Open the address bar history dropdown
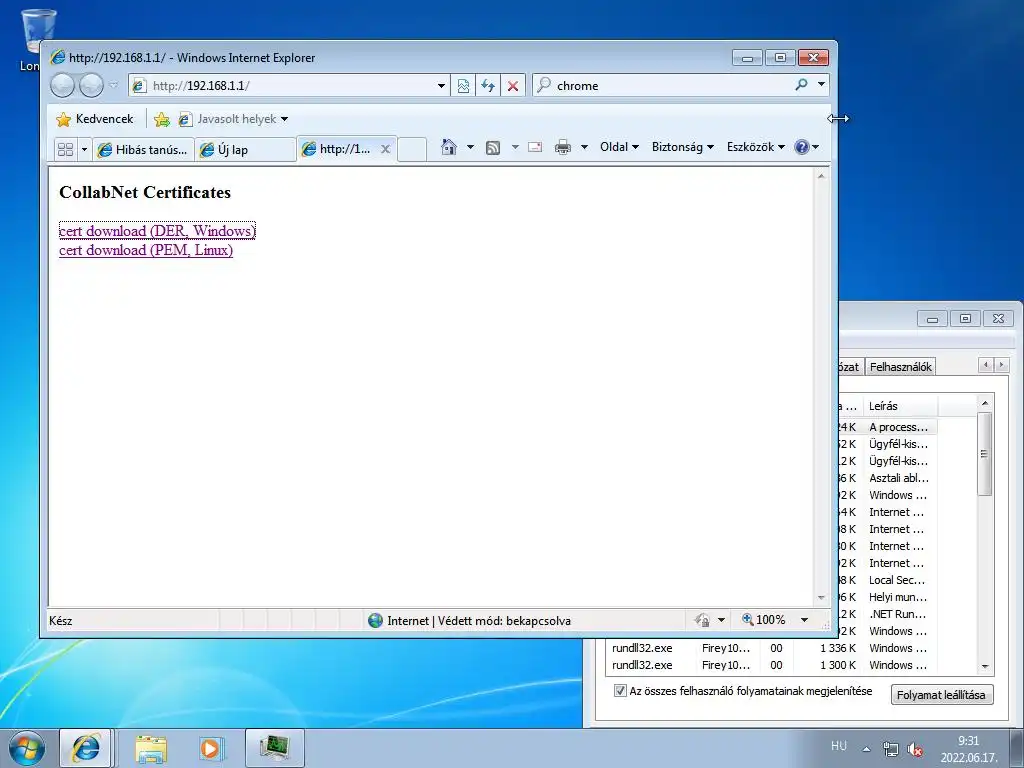 441,86
